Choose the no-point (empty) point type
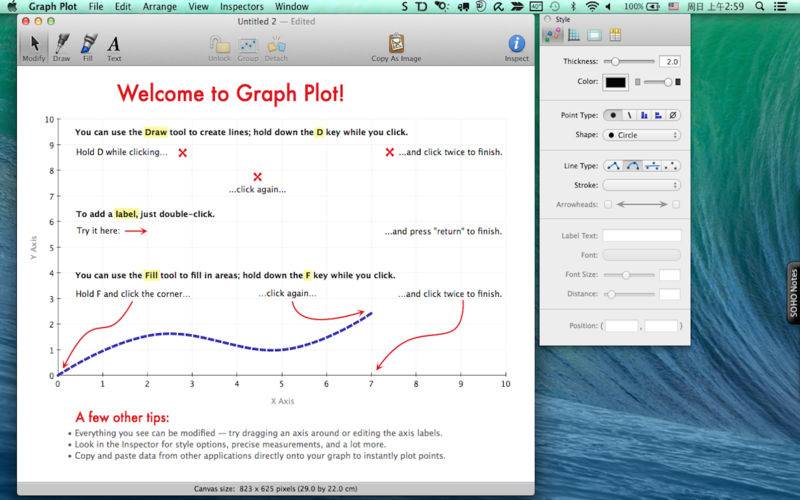Image resolution: width=800 pixels, height=500 pixels. click(673, 115)
